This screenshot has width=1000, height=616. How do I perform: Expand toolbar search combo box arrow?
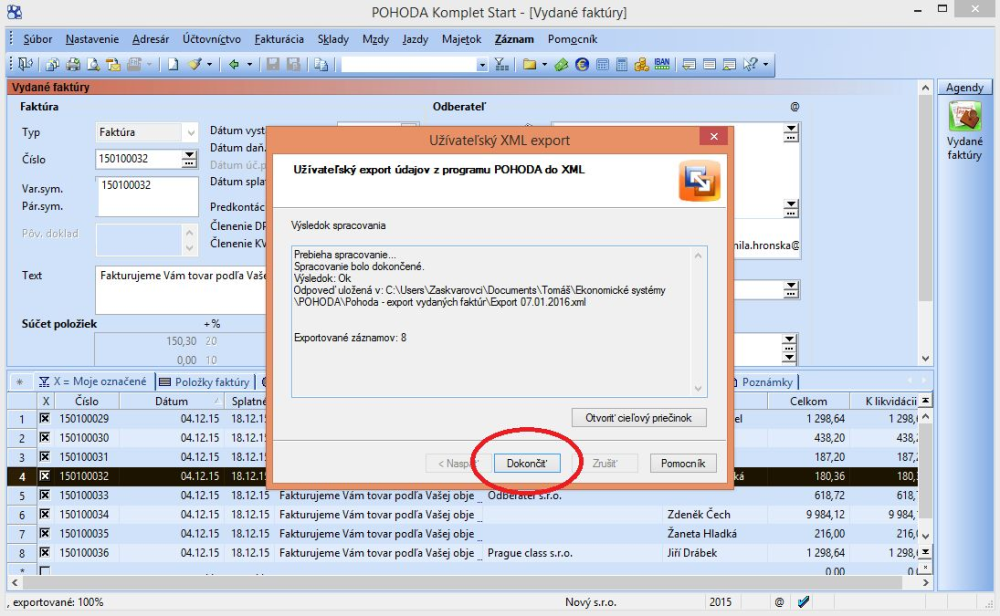482,64
